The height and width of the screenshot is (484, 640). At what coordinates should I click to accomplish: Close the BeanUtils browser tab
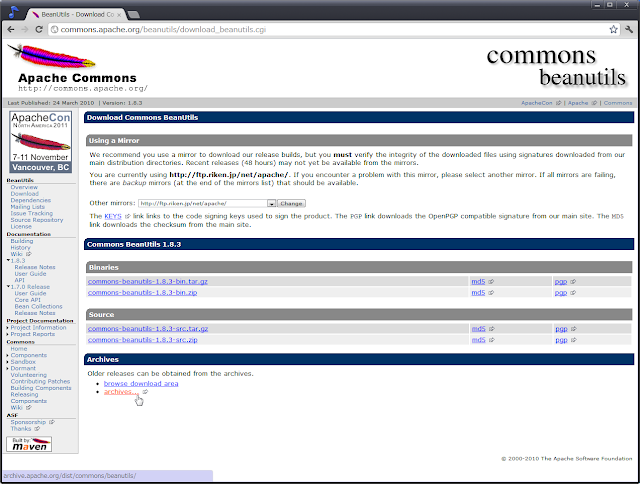pos(119,15)
